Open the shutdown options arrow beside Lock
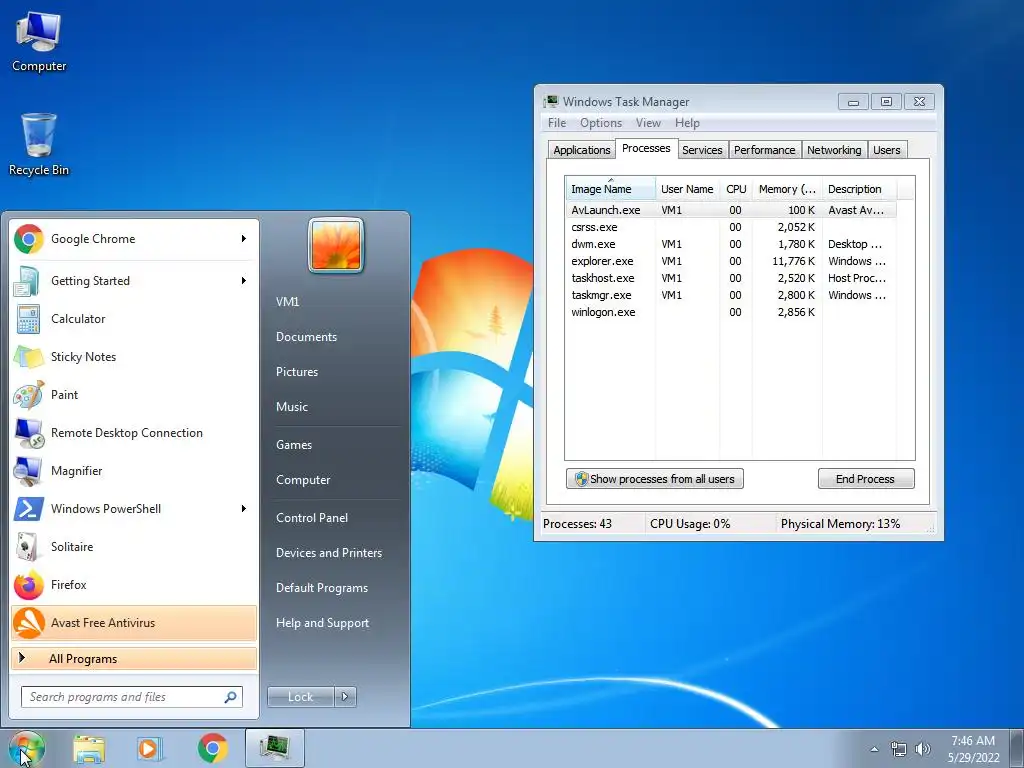Screen dimensions: 1024x768 coord(345,697)
